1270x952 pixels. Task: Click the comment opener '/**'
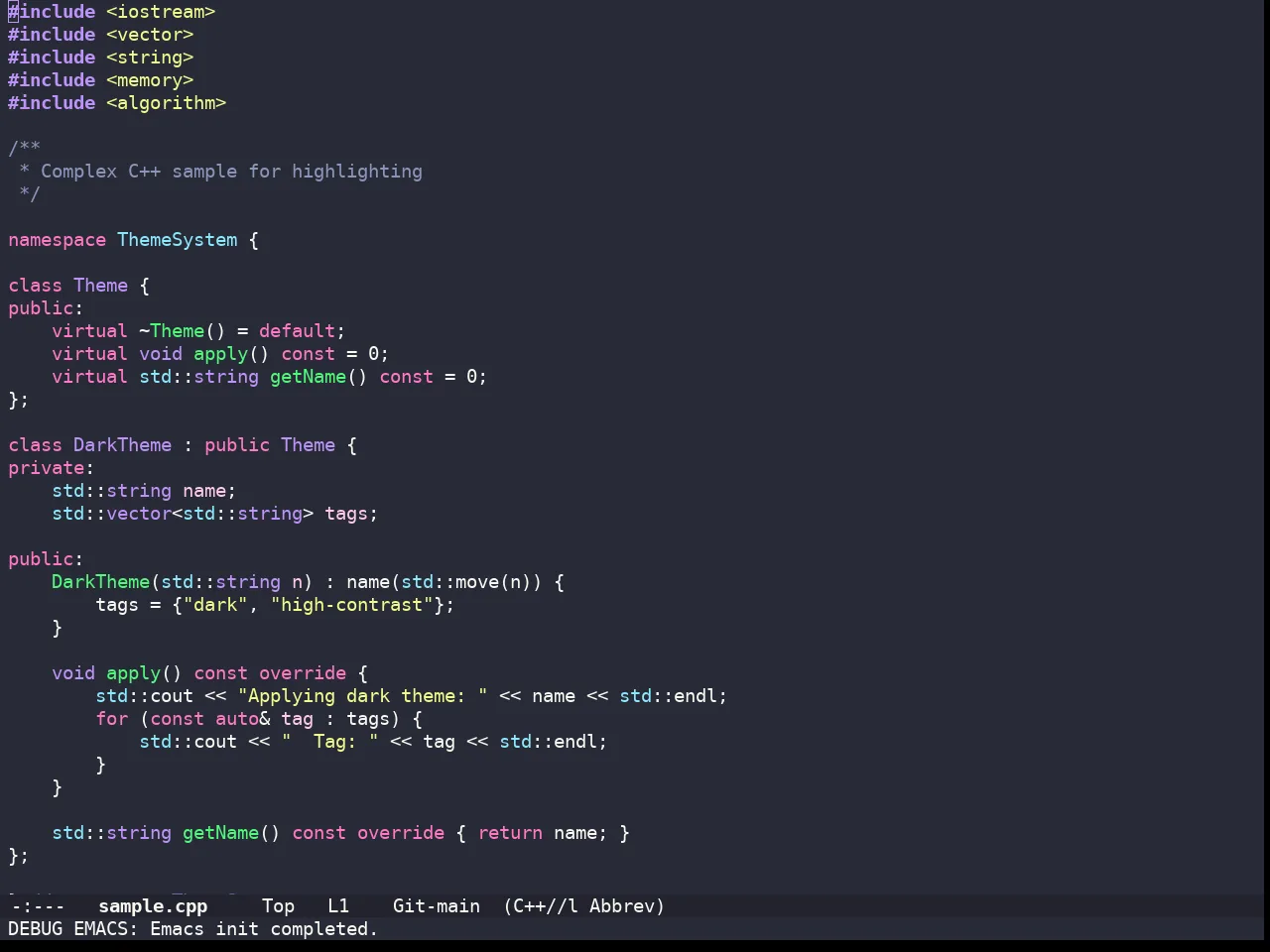pyautogui.click(x=24, y=149)
